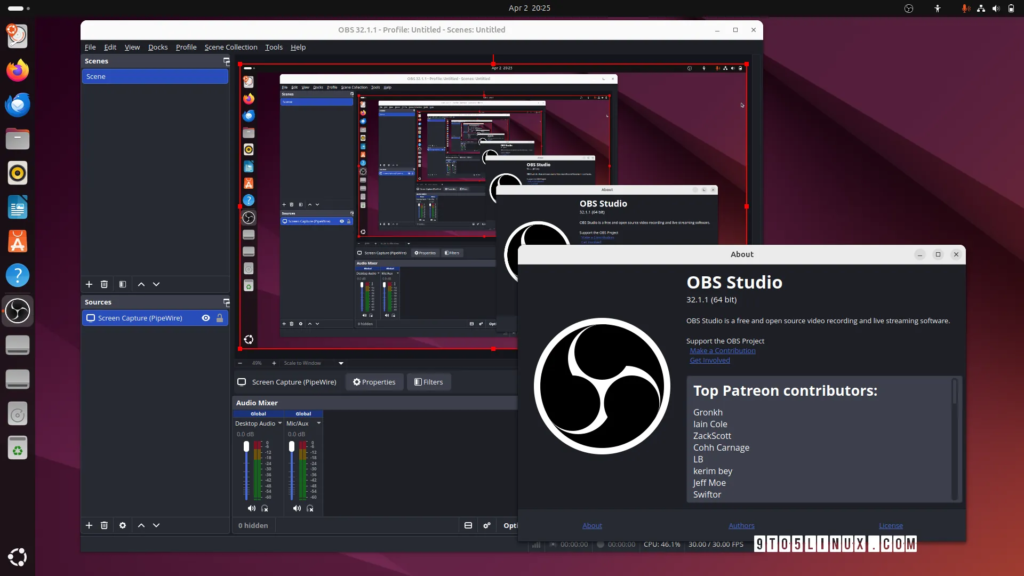Viewport: 1024px width, 576px height.
Task: Mute Mic/Aux speaker icon
Action: (x=296, y=508)
